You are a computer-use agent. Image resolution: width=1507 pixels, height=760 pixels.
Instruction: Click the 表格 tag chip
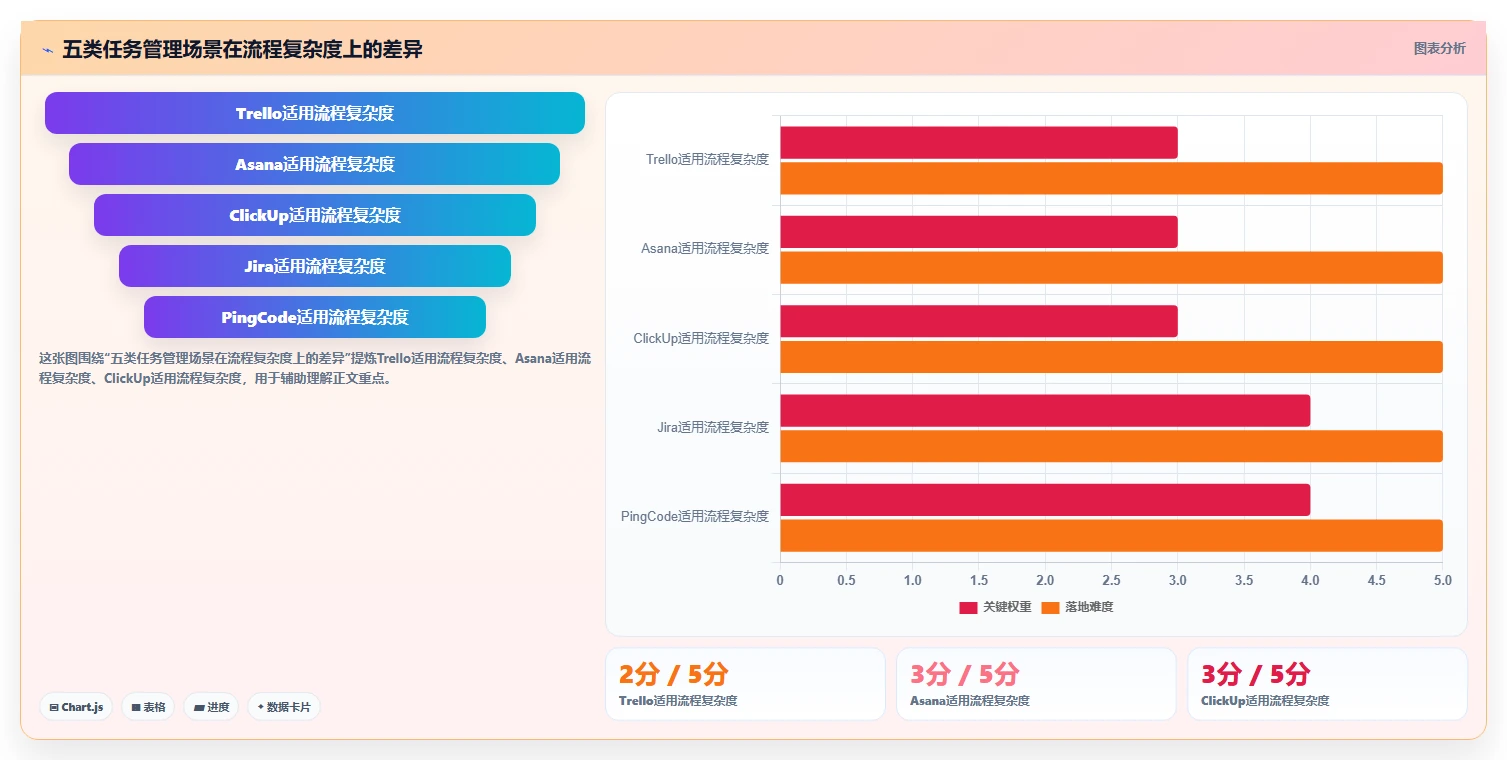(x=148, y=707)
